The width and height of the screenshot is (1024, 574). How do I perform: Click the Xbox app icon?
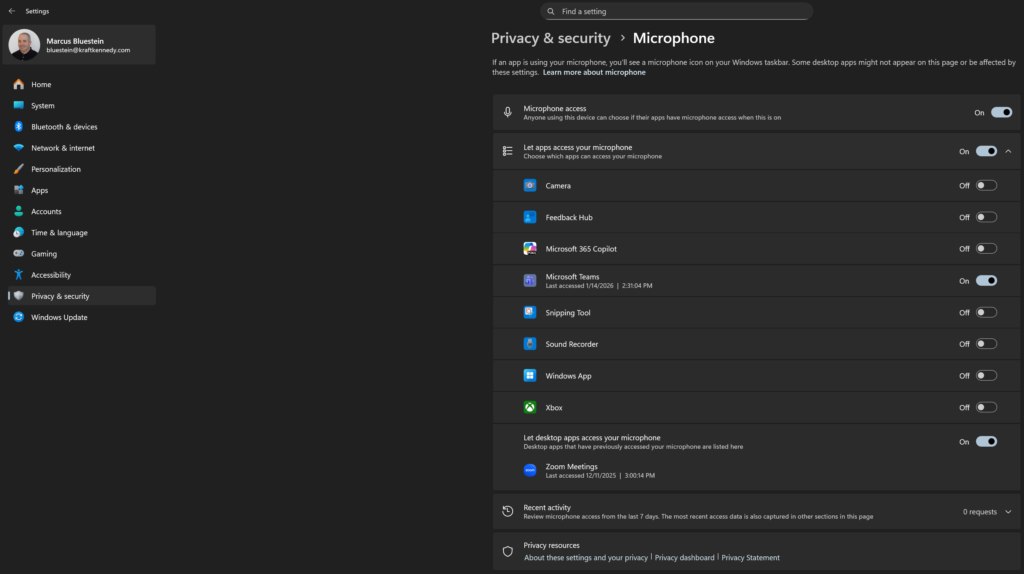530,407
